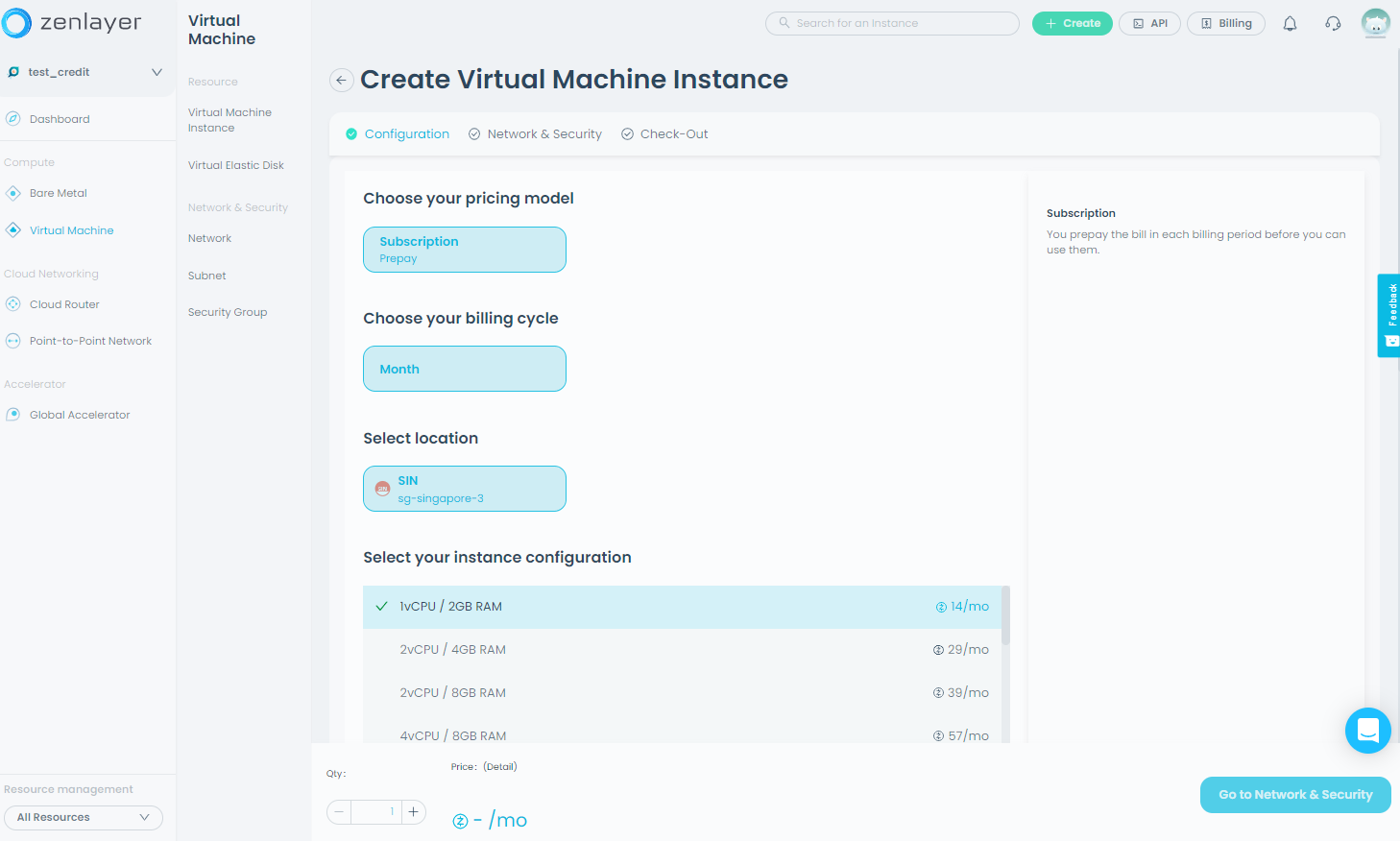The width and height of the screenshot is (1400, 841).
Task: Click the Cloud Router sidebar icon
Action: (x=13, y=304)
